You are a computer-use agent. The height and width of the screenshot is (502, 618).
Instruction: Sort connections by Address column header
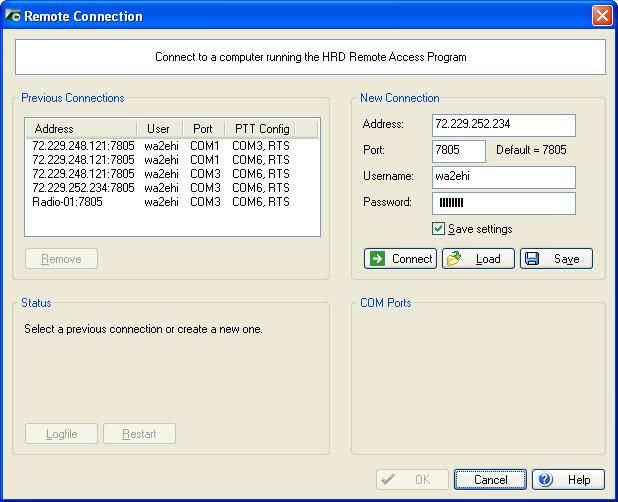pyautogui.click(x=80, y=129)
